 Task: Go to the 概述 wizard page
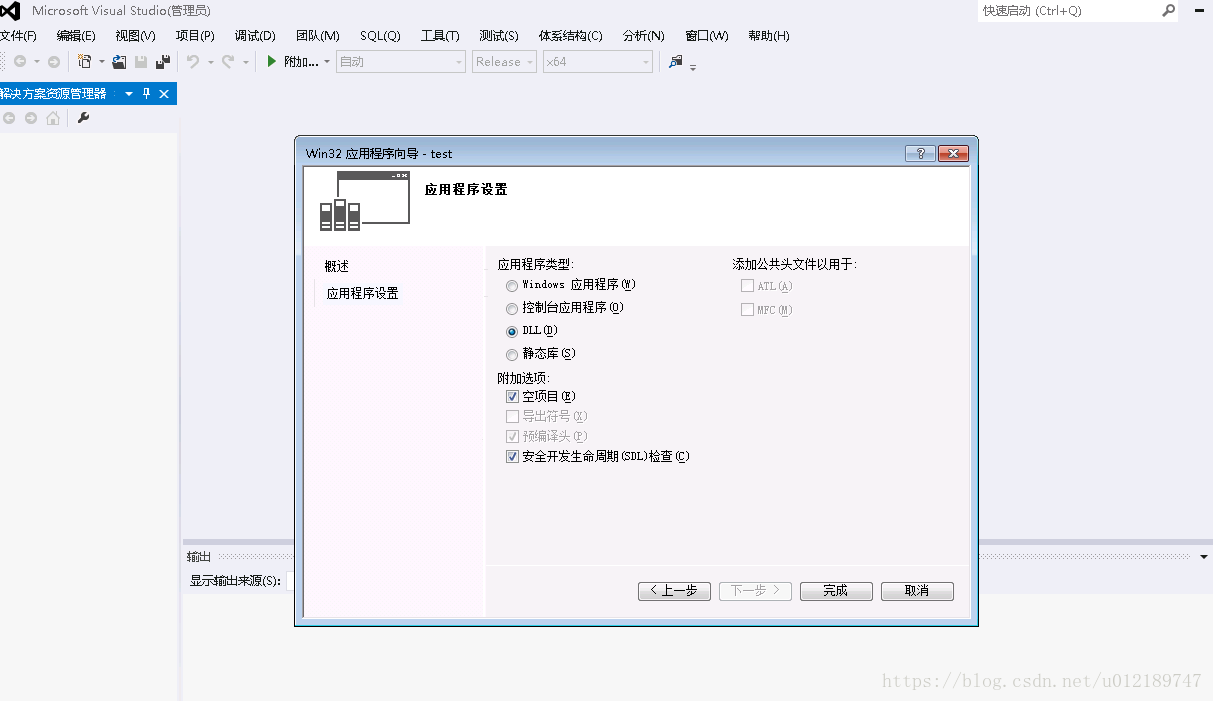[x=337, y=267]
